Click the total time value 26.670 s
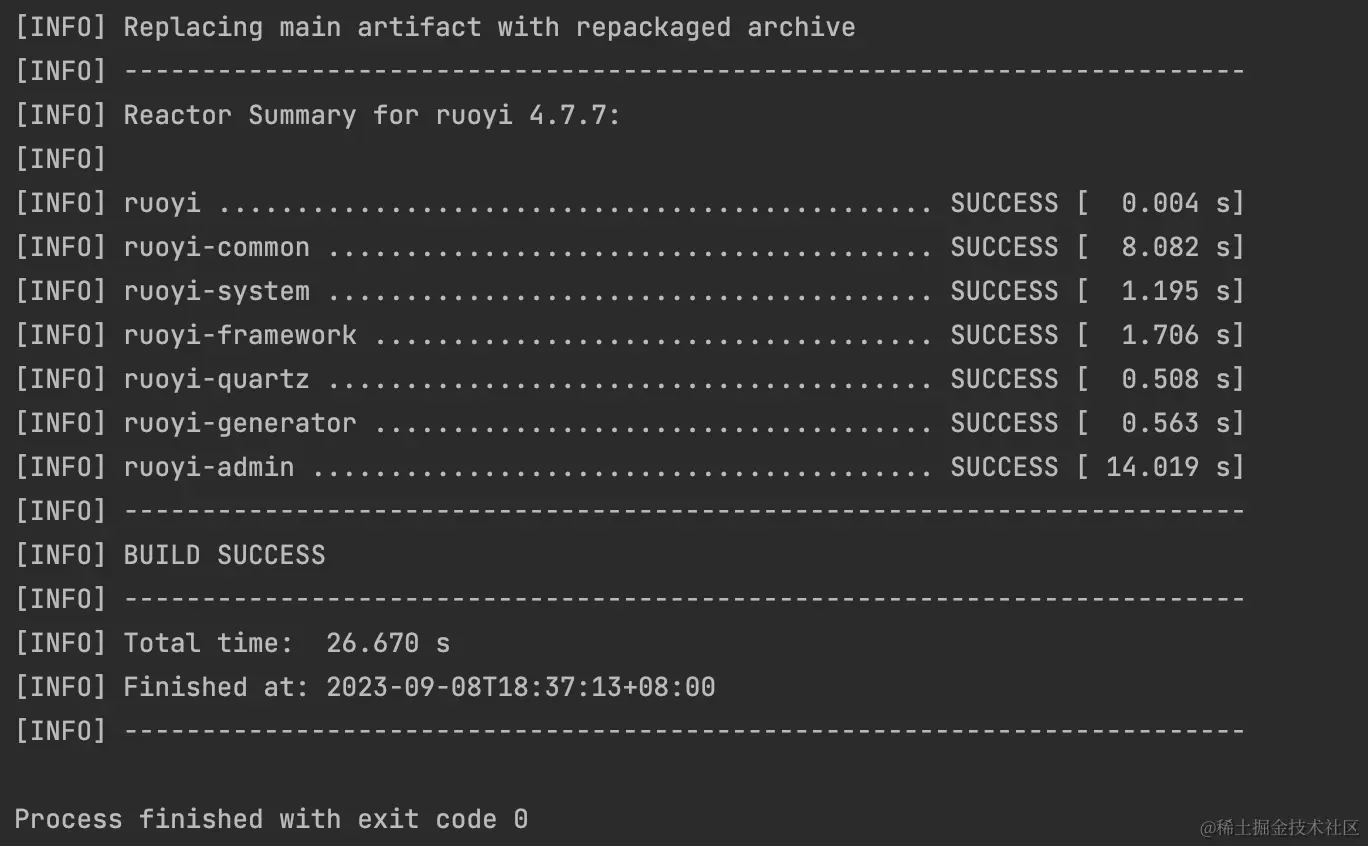The height and width of the screenshot is (846, 1368). click(x=387, y=643)
